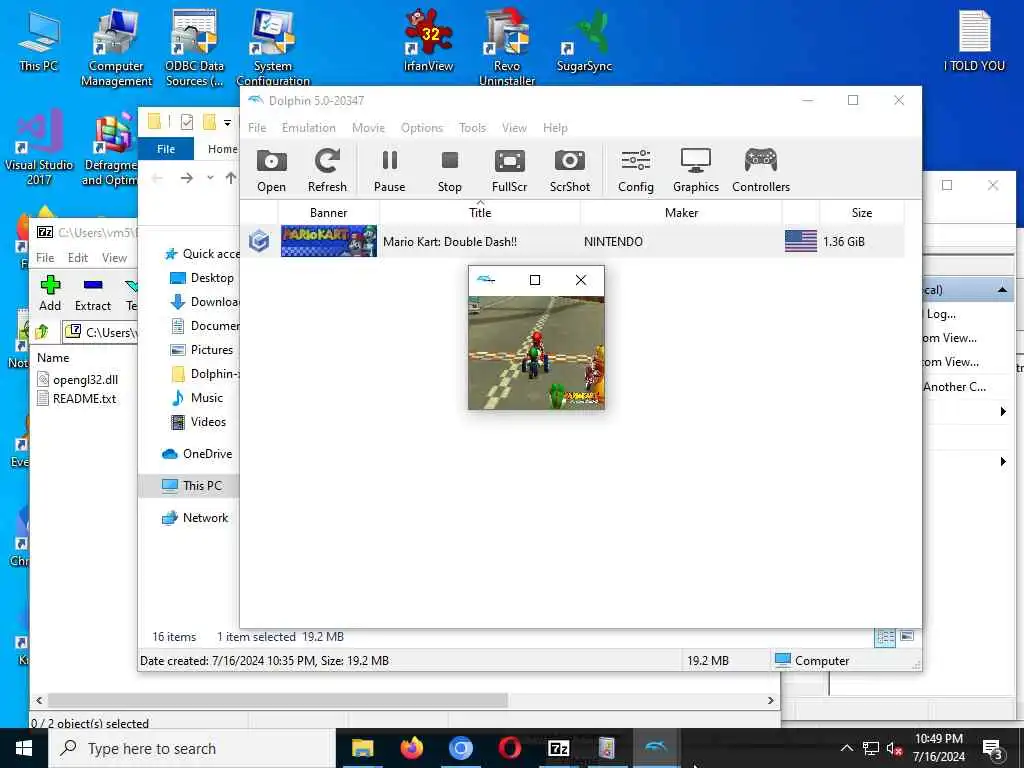1024x768 pixels.
Task: Pause the running emulation
Action: [x=389, y=170]
